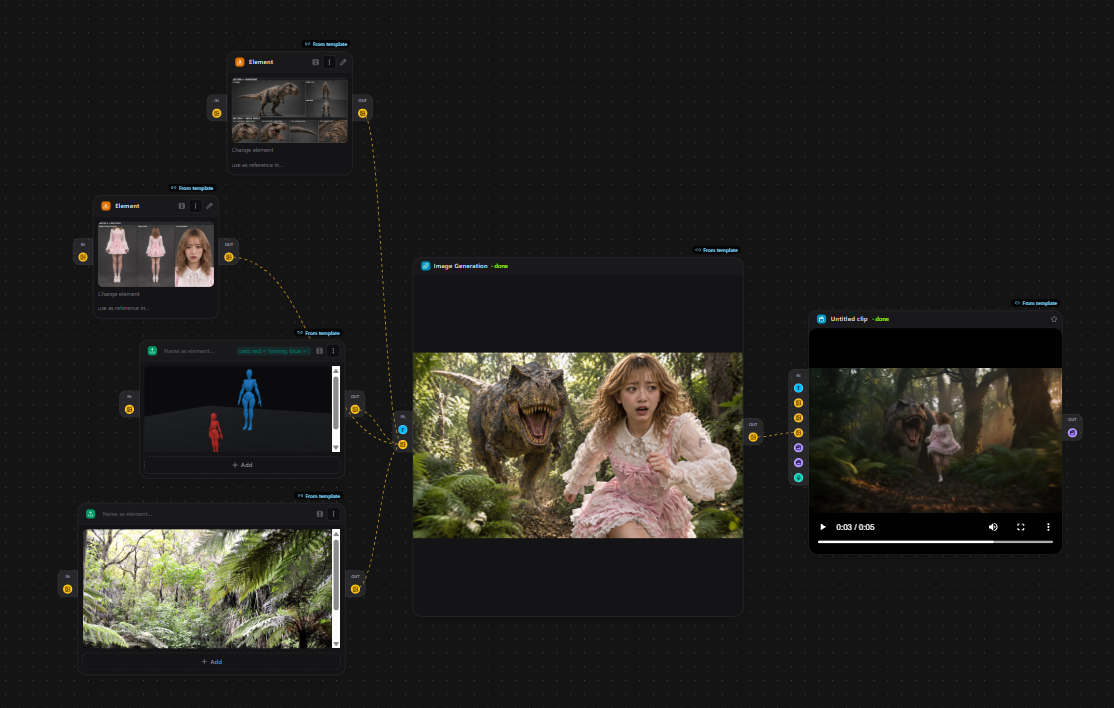Open the grid icon on the dinosaur Element node
The height and width of the screenshot is (708, 1114).
tap(315, 62)
